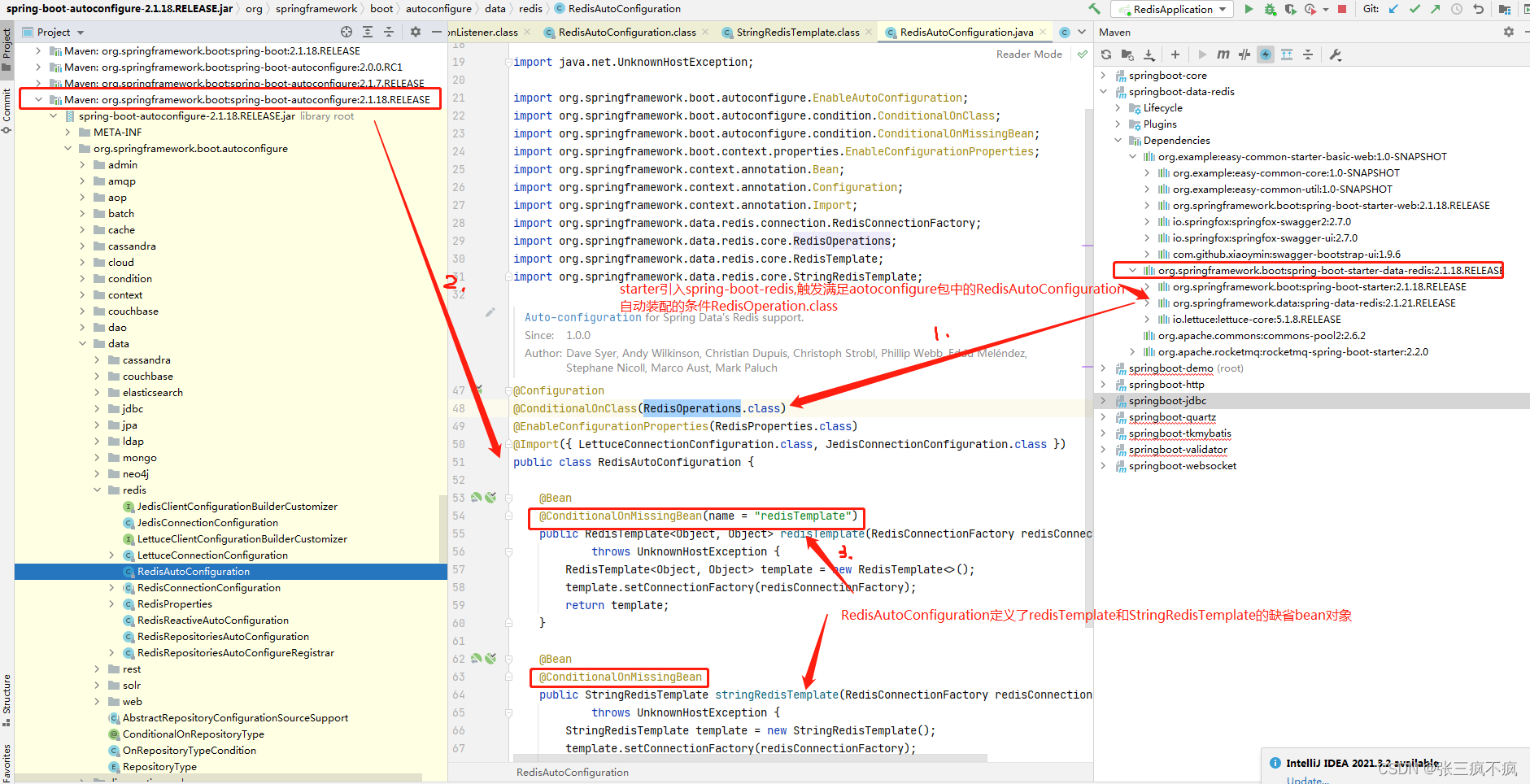
Task: Debug RedisApplication with the bug icon
Action: (1270, 9)
